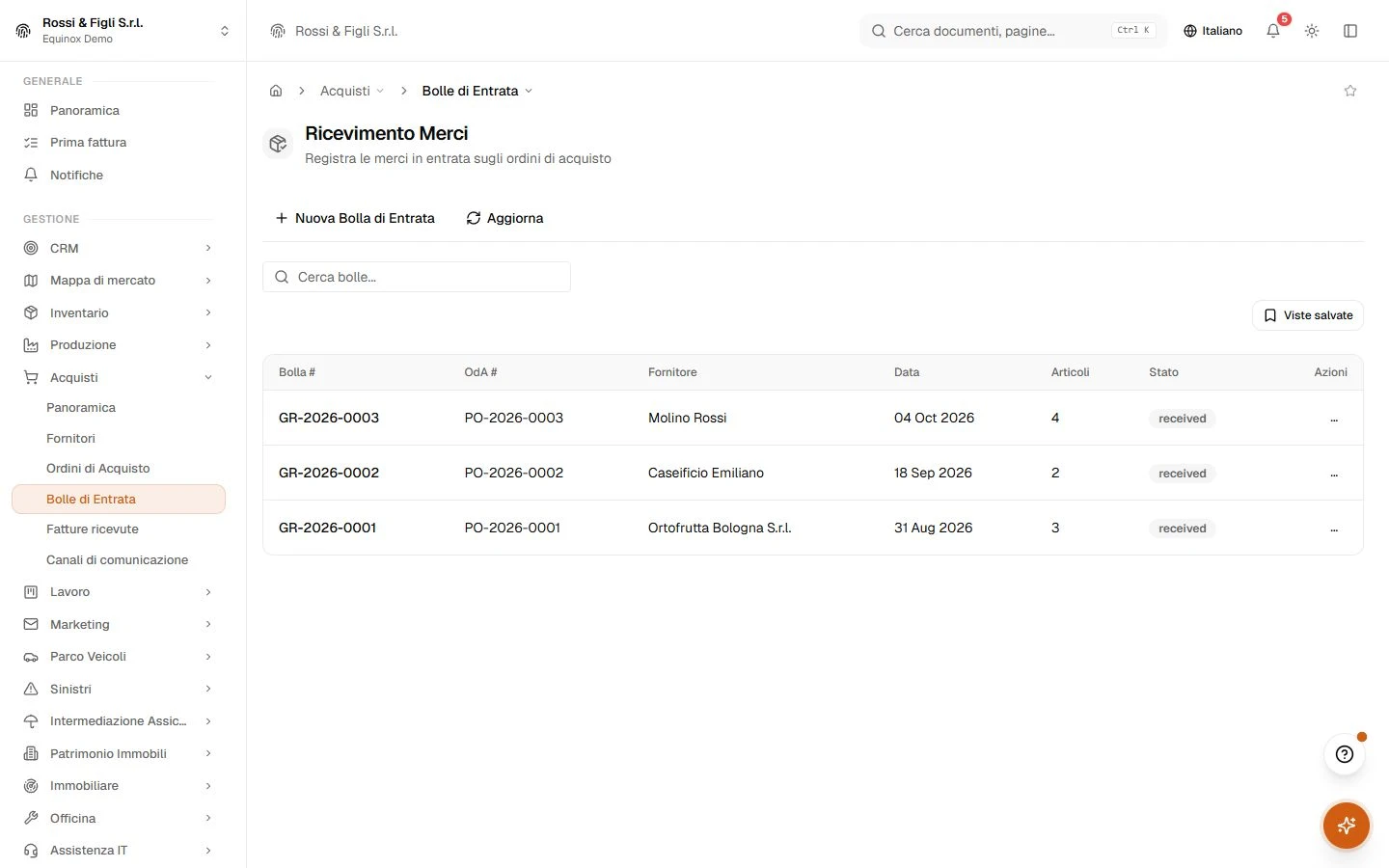Click the Cerca bolle search field
The width and height of the screenshot is (1389, 868).
coord(417,277)
